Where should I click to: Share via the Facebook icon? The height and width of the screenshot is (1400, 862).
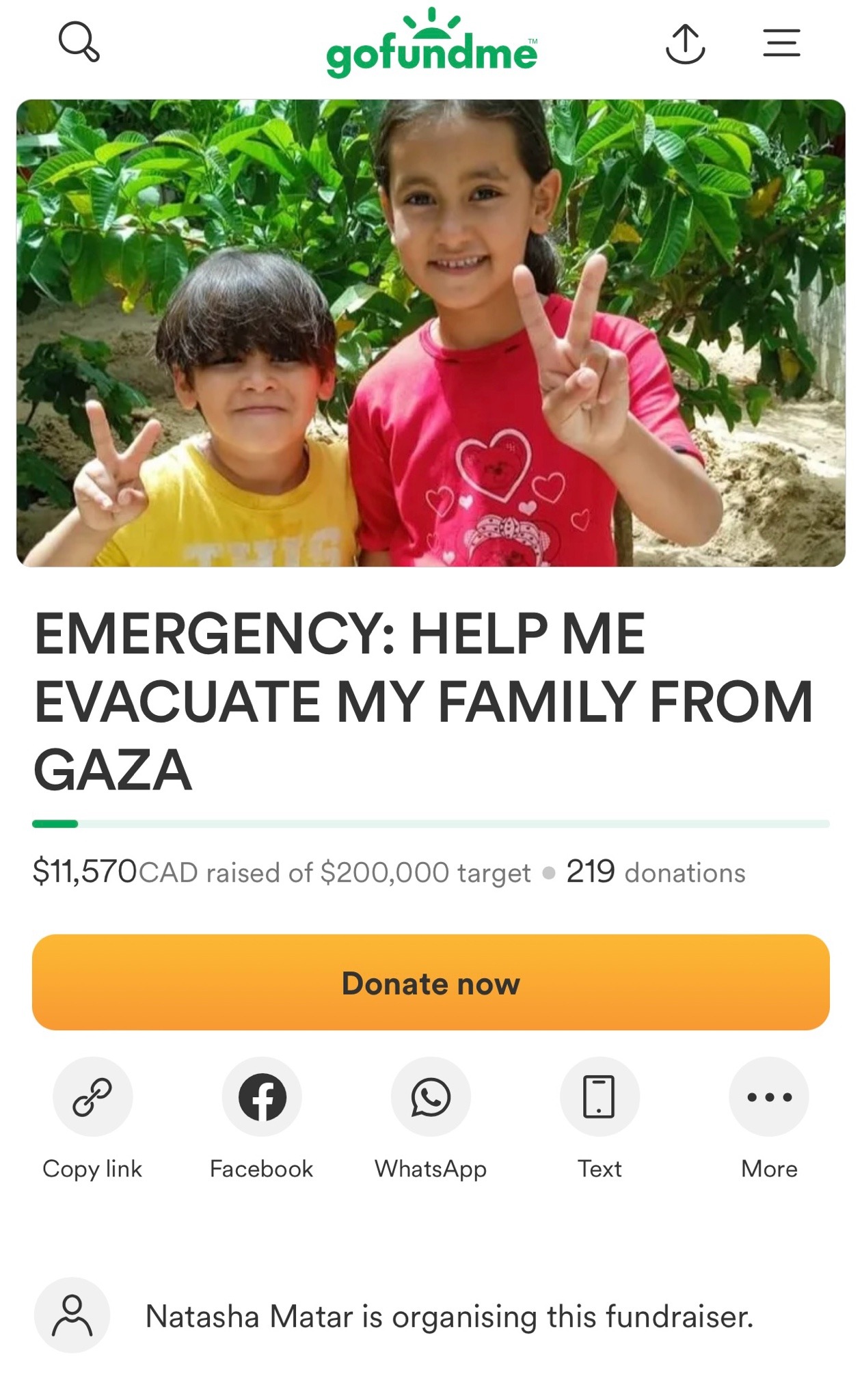pos(262,1096)
